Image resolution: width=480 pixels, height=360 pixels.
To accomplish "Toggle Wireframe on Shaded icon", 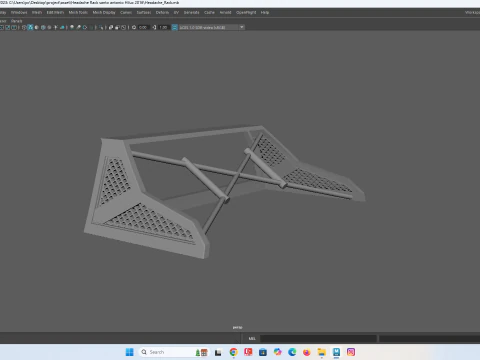I will tap(43, 27).
